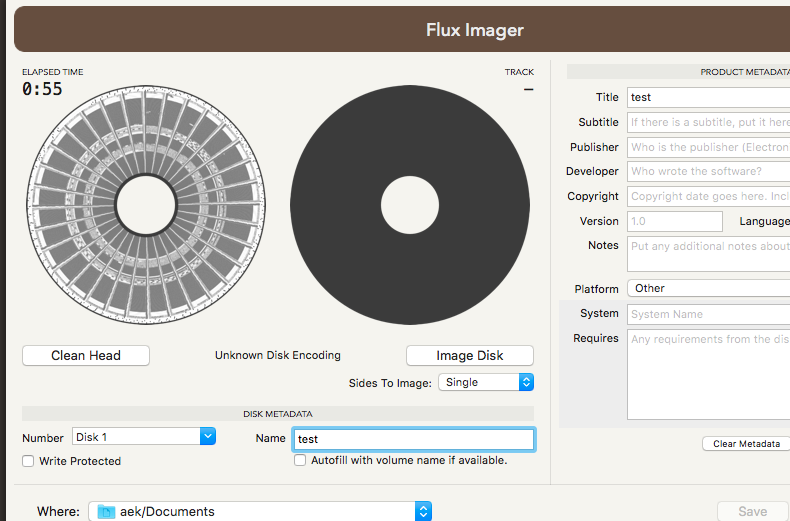Toggle Autofill with volume name checkbox
The width and height of the screenshot is (790, 521).
click(x=300, y=460)
